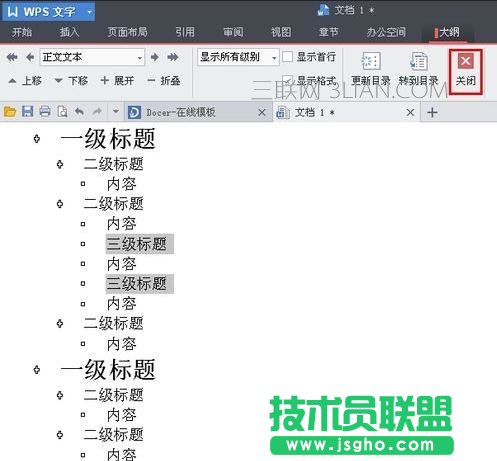497x461 pixels.
Task: Select the first highlighted 三级标题 line
Action: point(140,244)
